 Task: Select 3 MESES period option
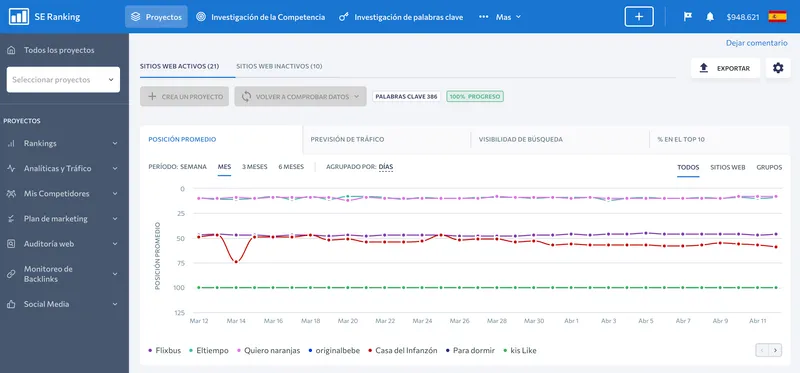click(255, 167)
